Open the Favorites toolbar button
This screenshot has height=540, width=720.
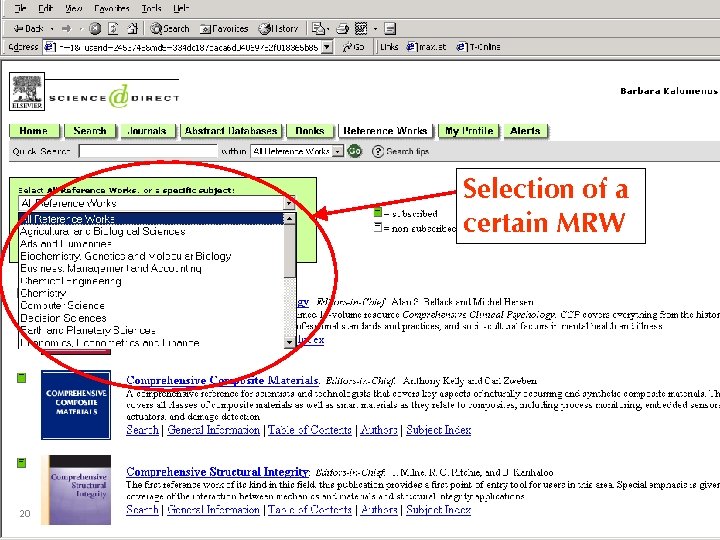click(224, 28)
